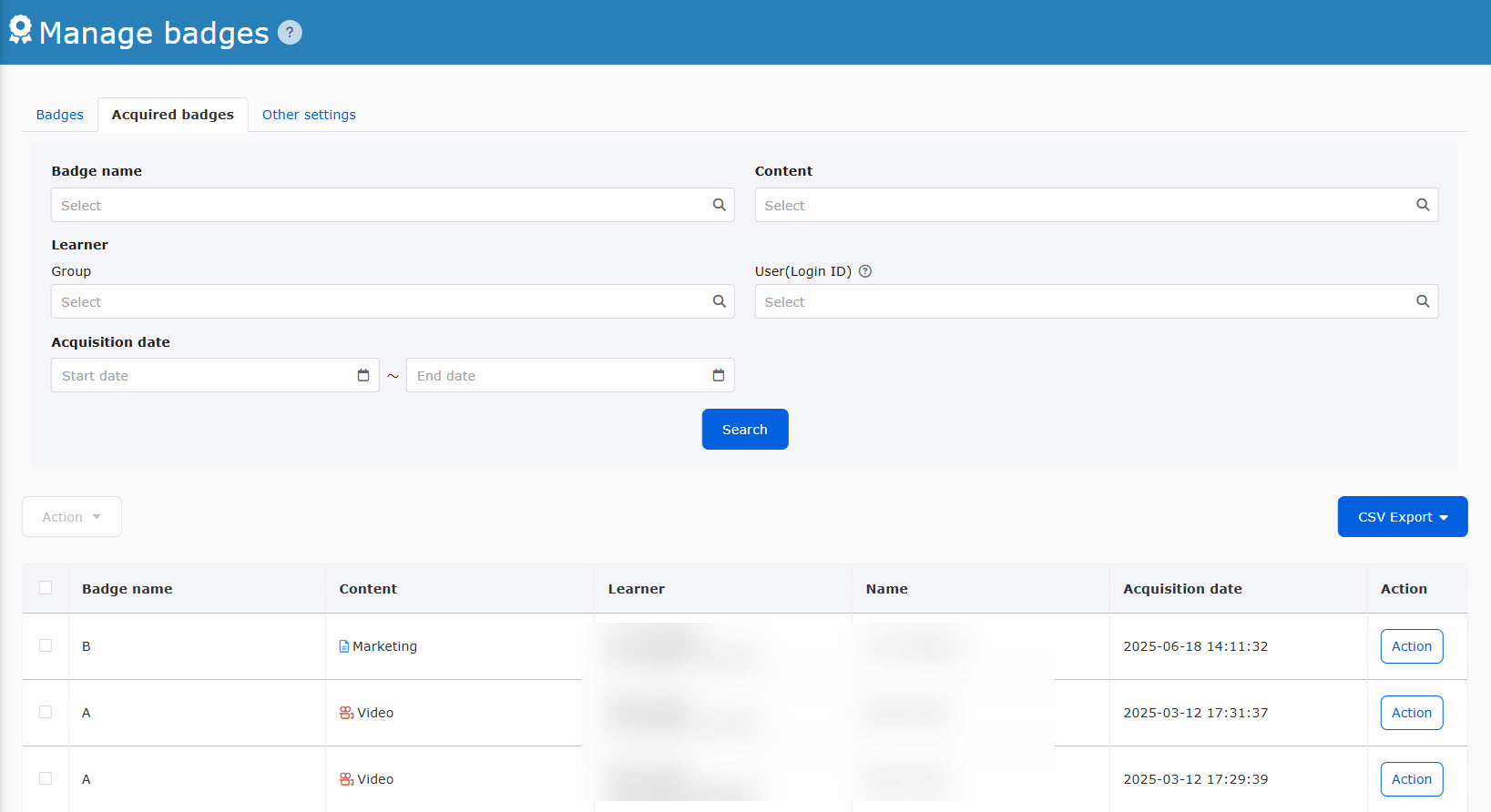Open the Badge name select field
Viewport: 1491px width, 812px height.
(x=383, y=205)
